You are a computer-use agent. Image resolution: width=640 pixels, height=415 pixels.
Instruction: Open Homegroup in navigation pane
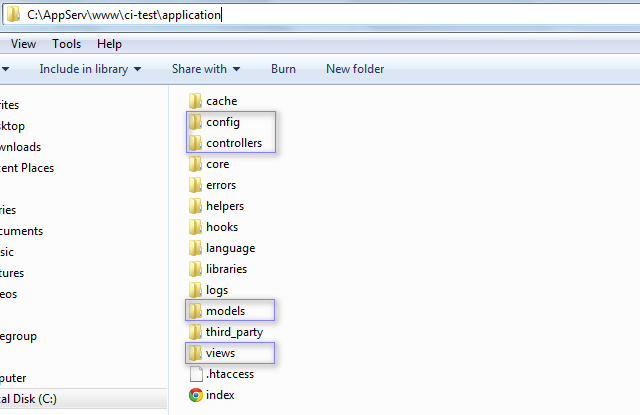[x=18, y=336]
